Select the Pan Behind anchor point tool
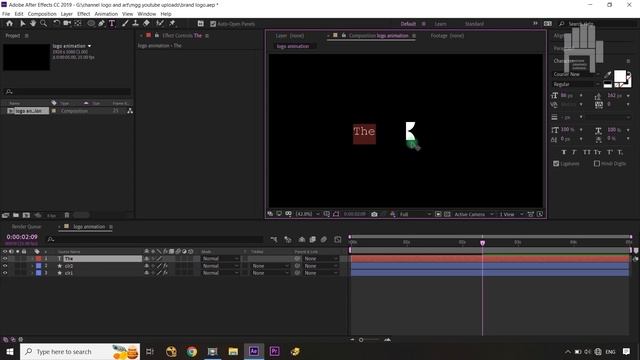Image resolution: width=640 pixels, height=360 pixels. pyautogui.click(x=78, y=24)
